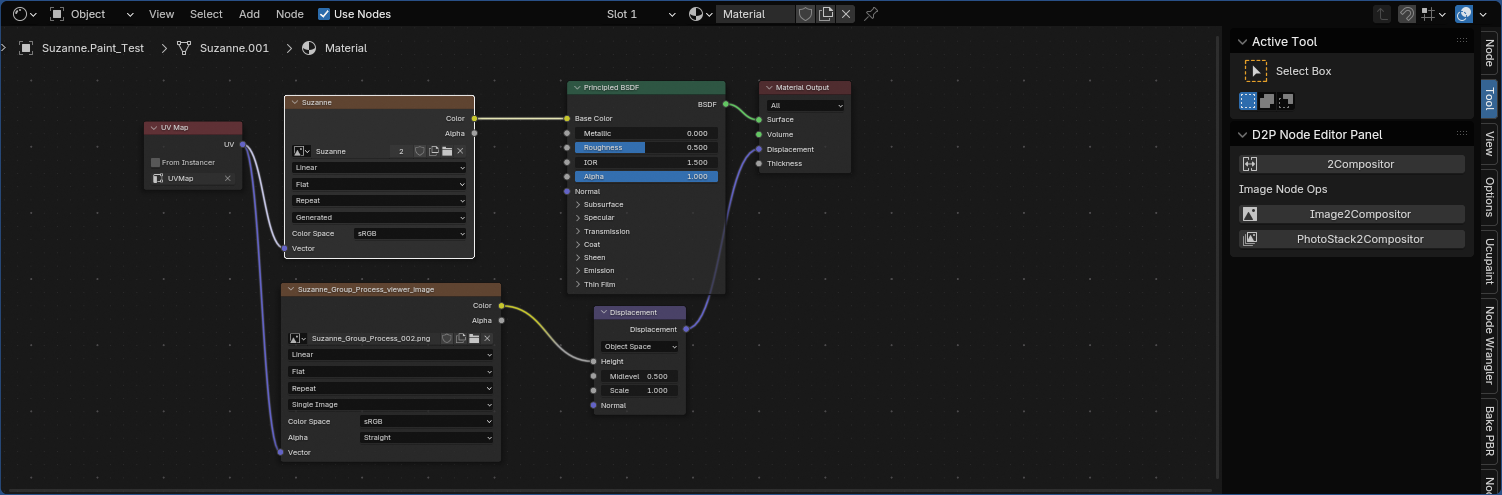This screenshot has width=1502, height=495.
Task: Expand Thin Film section
Action: 578,285
